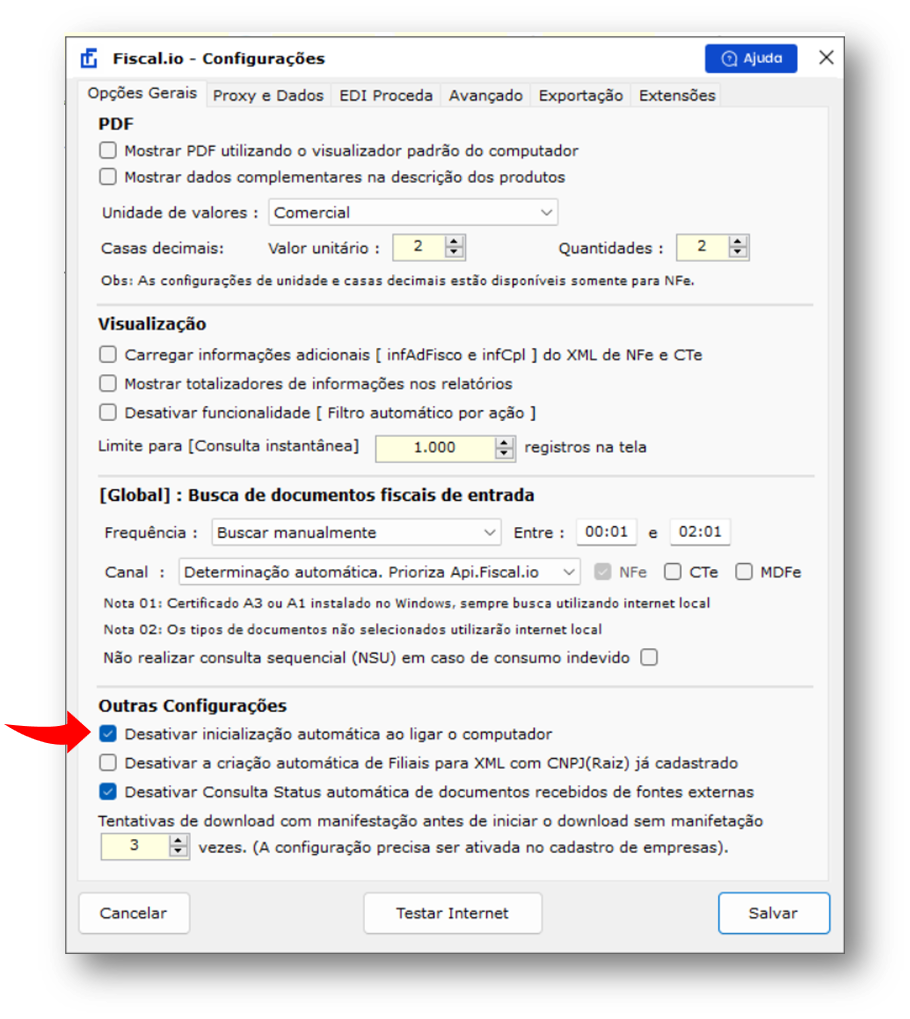Switch to the Extensões tab
Viewport: 910px width, 1019px height.
pyautogui.click(x=677, y=96)
